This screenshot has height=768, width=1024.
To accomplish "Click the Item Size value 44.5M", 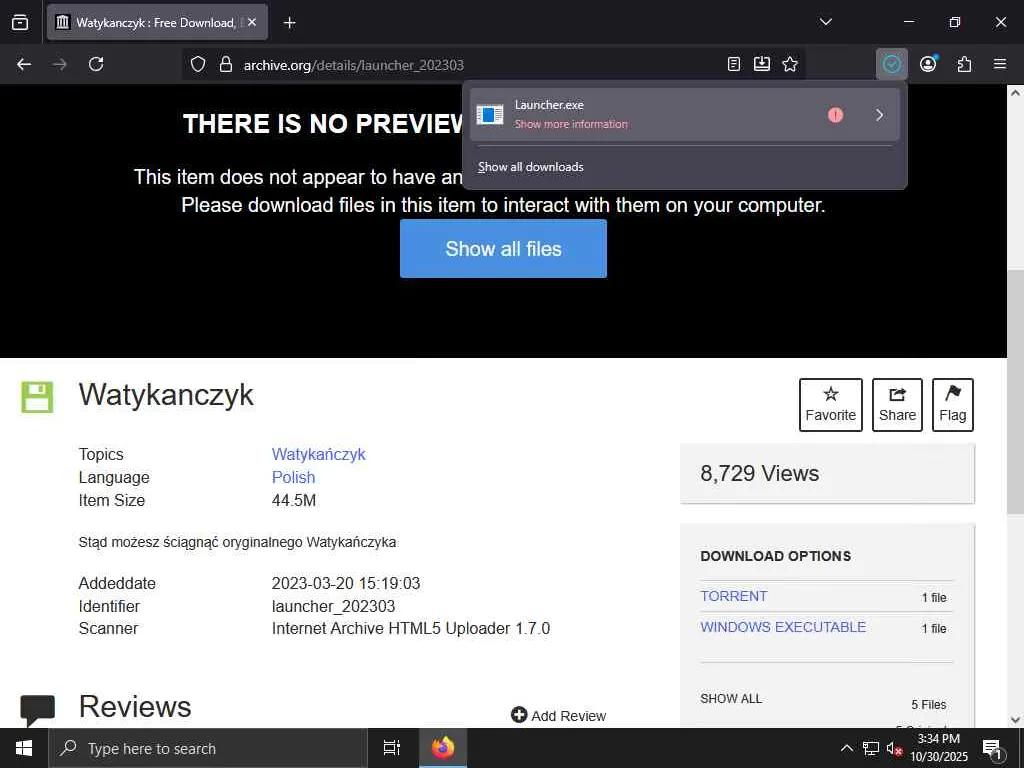I will tap(294, 500).
